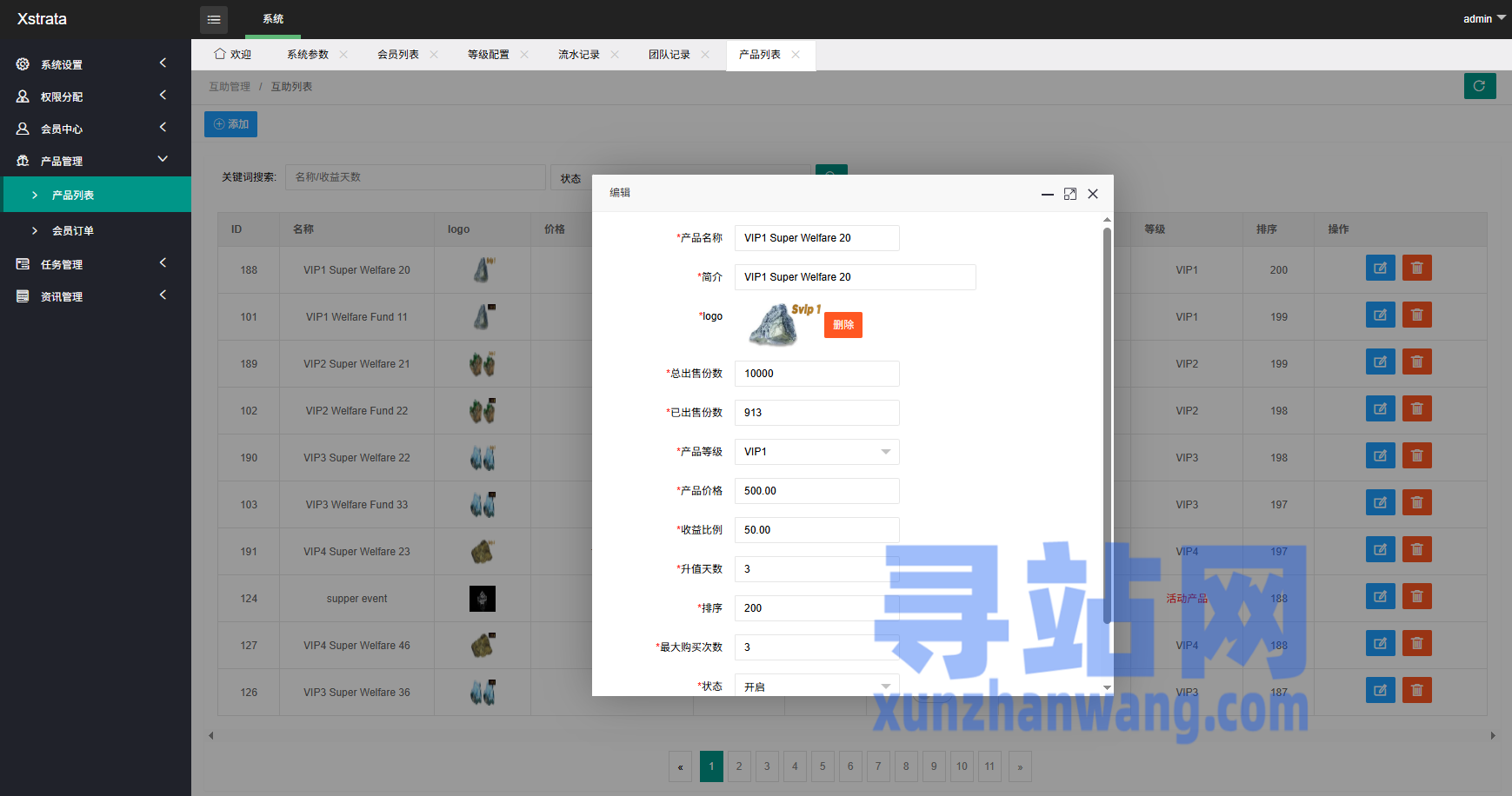Click the dialog's vertical scrollbar
Image resolution: width=1512 pixels, height=796 pixels.
[x=1107, y=425]
